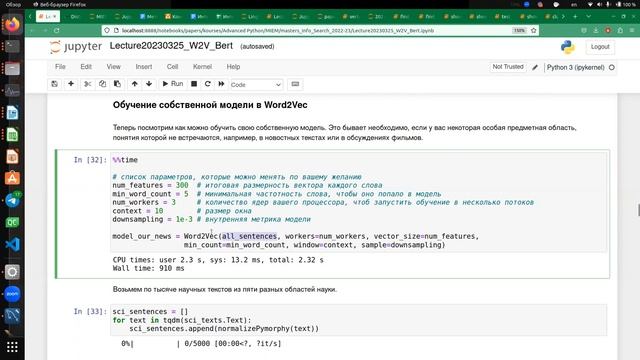Image resolution: width=640 pixels, height=360 pixels.
Task: Interrupt the kernel with stop square
Action: (194, 84)
